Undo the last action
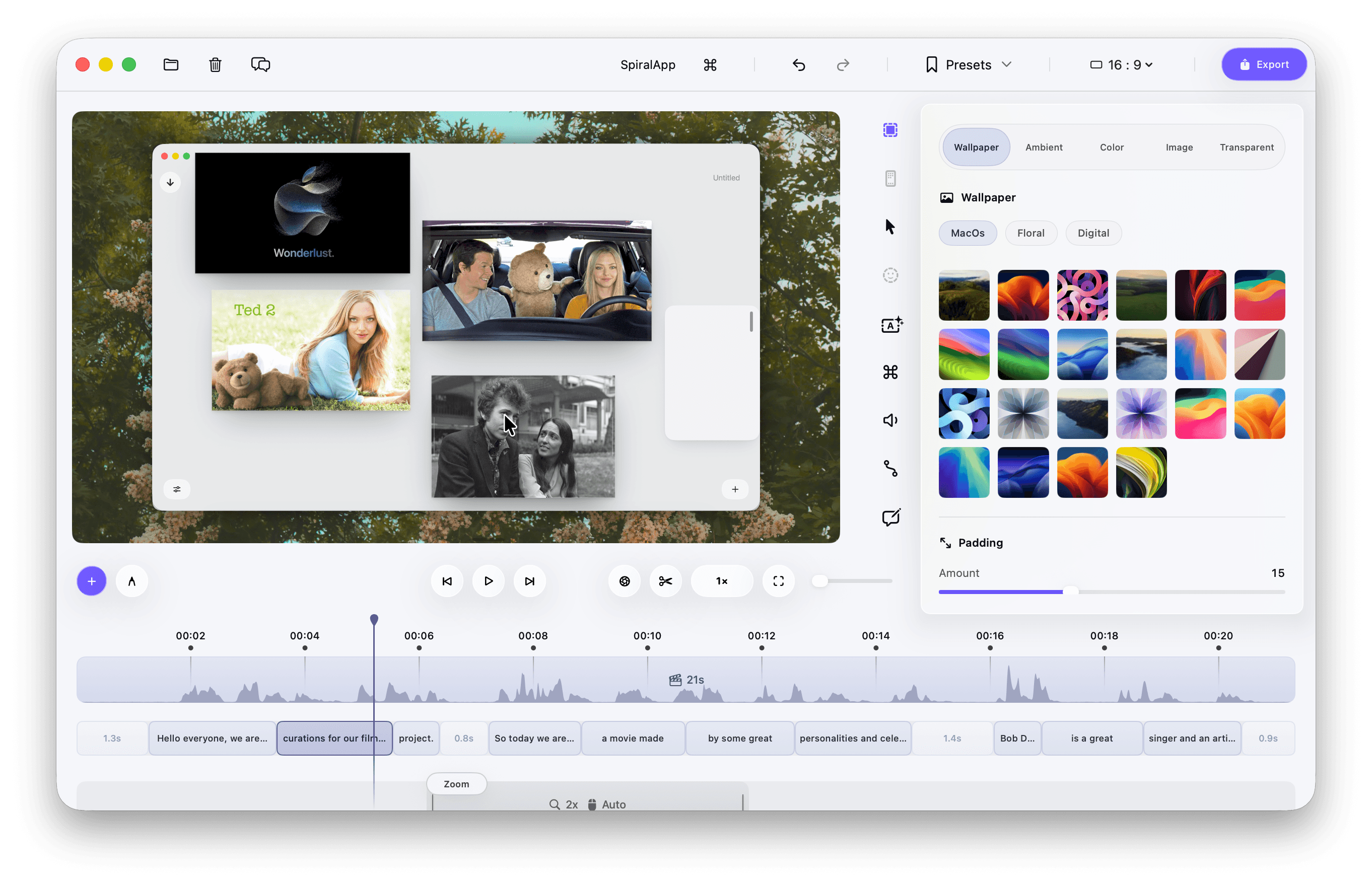Image resolution: width=1372 pixels, height=885 pixels. [799, 65]
